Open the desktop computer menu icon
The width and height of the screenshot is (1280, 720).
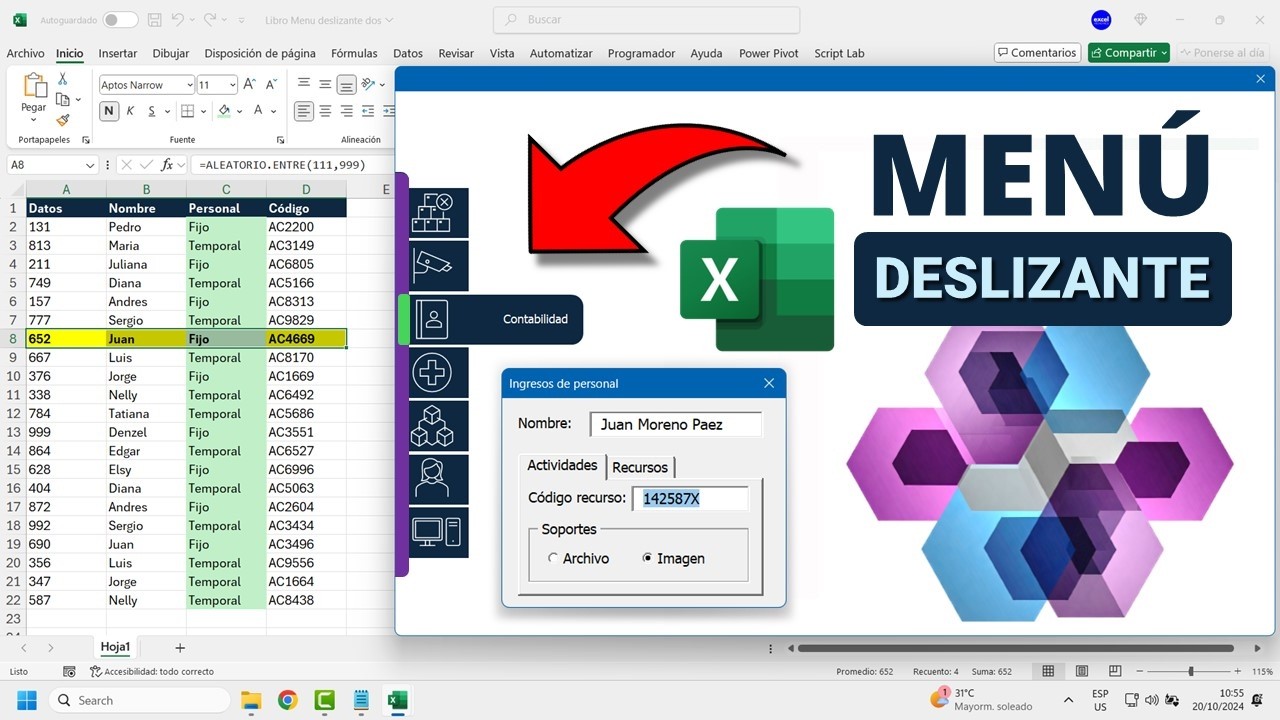(x=438, y=532)
